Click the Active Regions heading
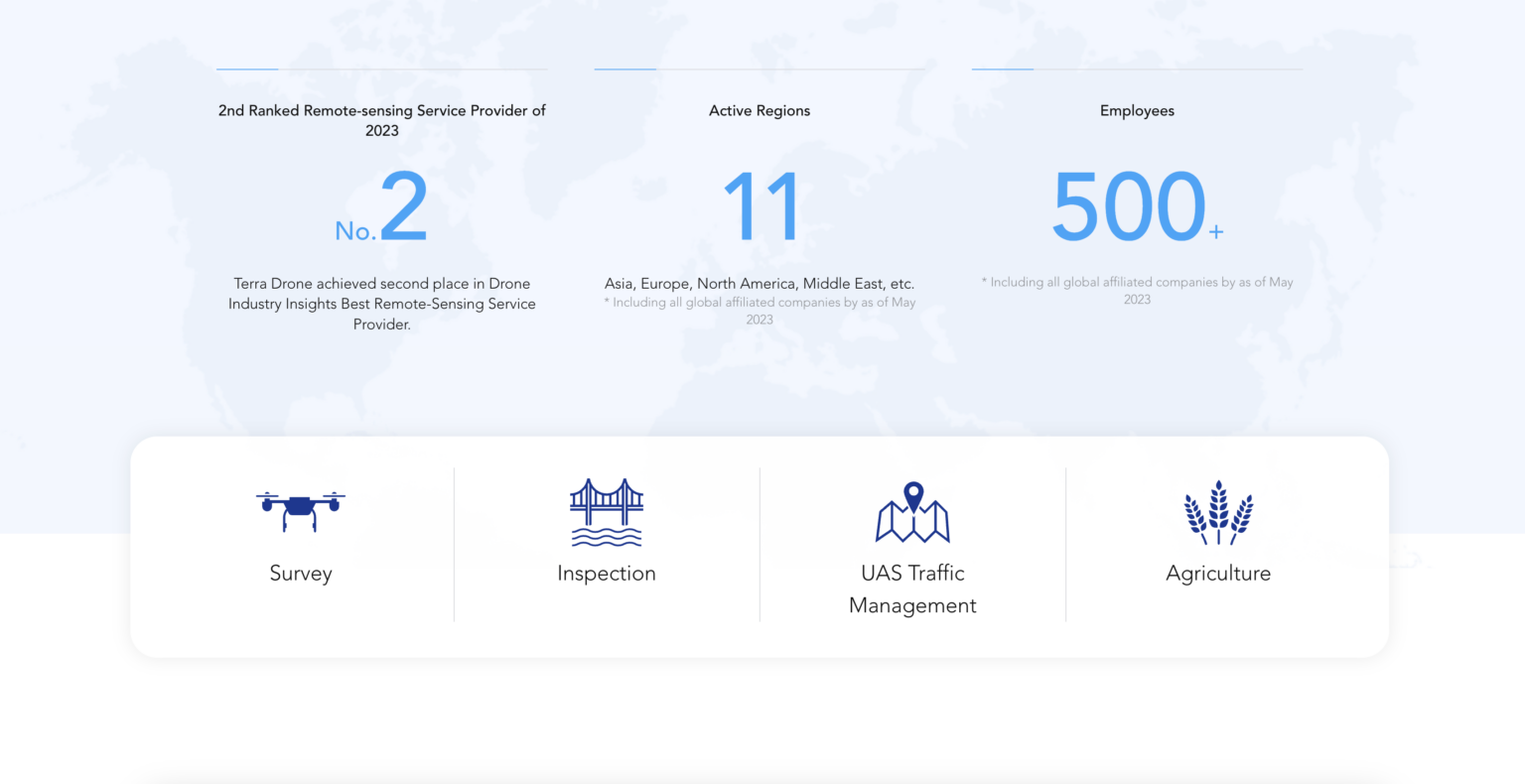Image resolution: width=1525 pixels, height=784 pixels. (760, 110)
